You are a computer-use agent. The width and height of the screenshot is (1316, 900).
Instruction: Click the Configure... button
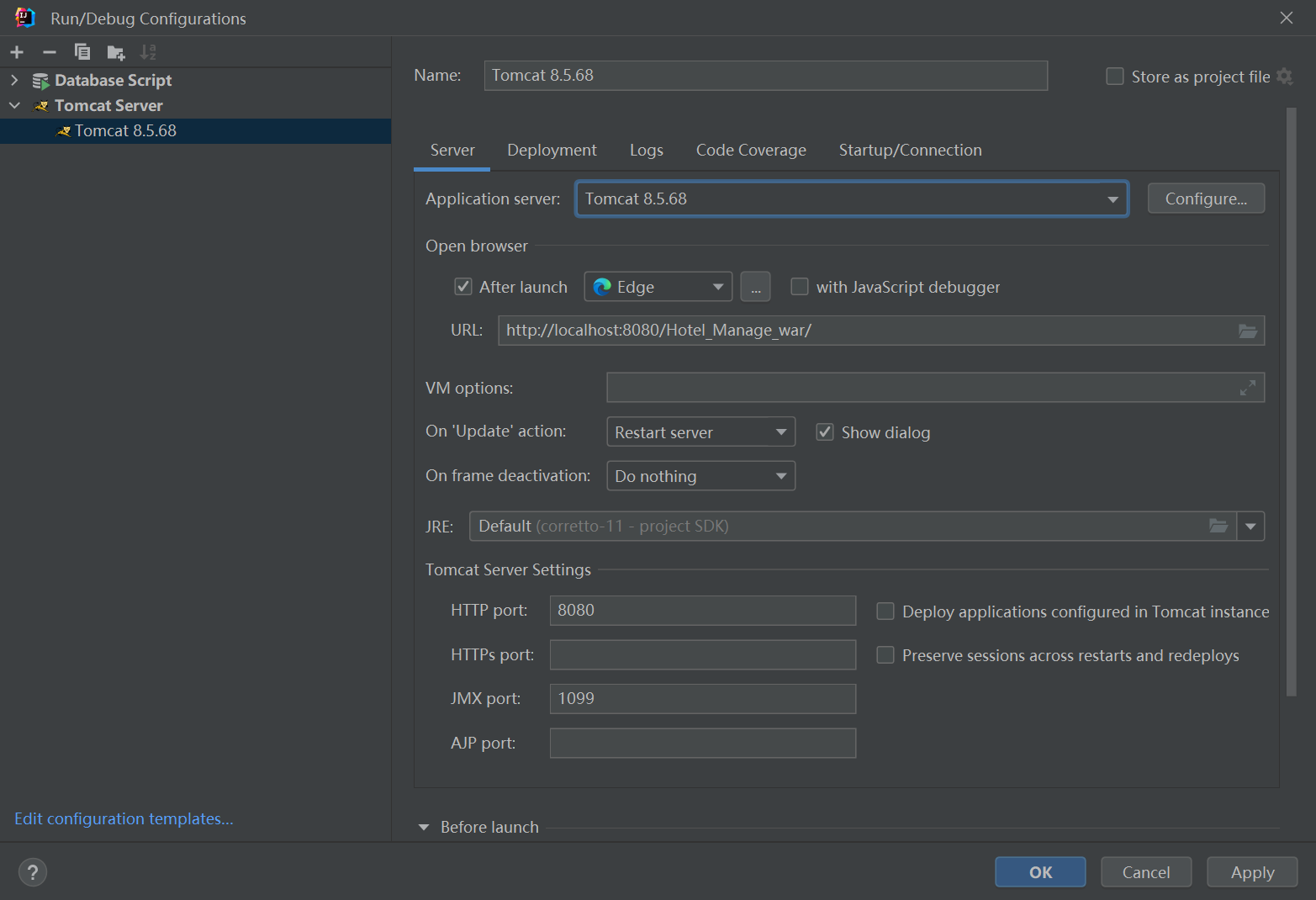(x=1206, y=199)
